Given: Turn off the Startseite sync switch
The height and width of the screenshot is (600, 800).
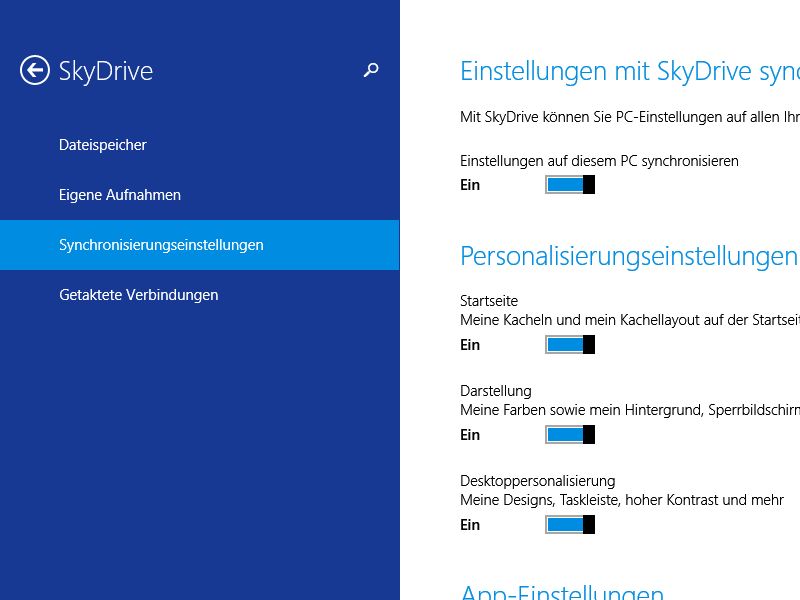Looking at the screenshot, I should pos(570,345).
